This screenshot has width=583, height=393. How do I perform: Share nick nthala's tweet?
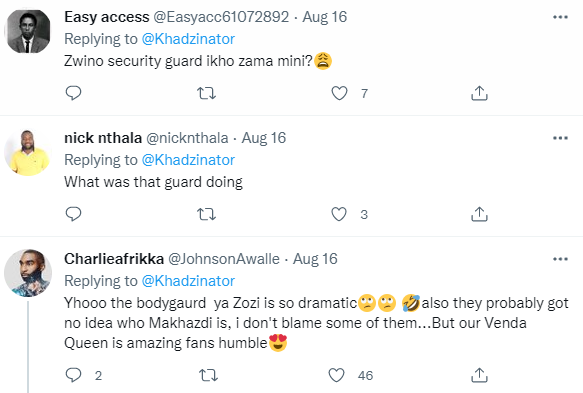click(479, 215)
